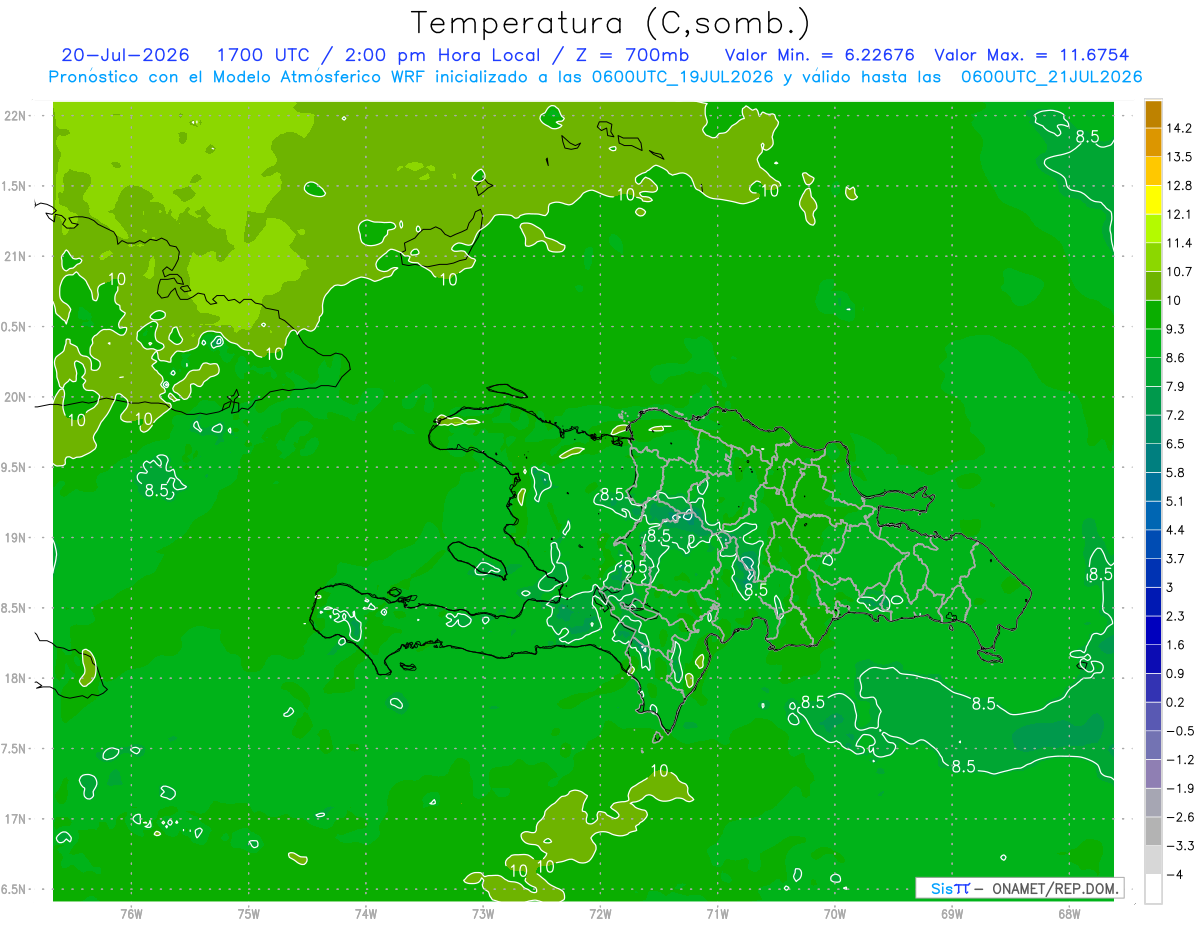Click the '20N' latitude axis label
The height and width of the screenshot is (927, 1200).
(14, 397)
